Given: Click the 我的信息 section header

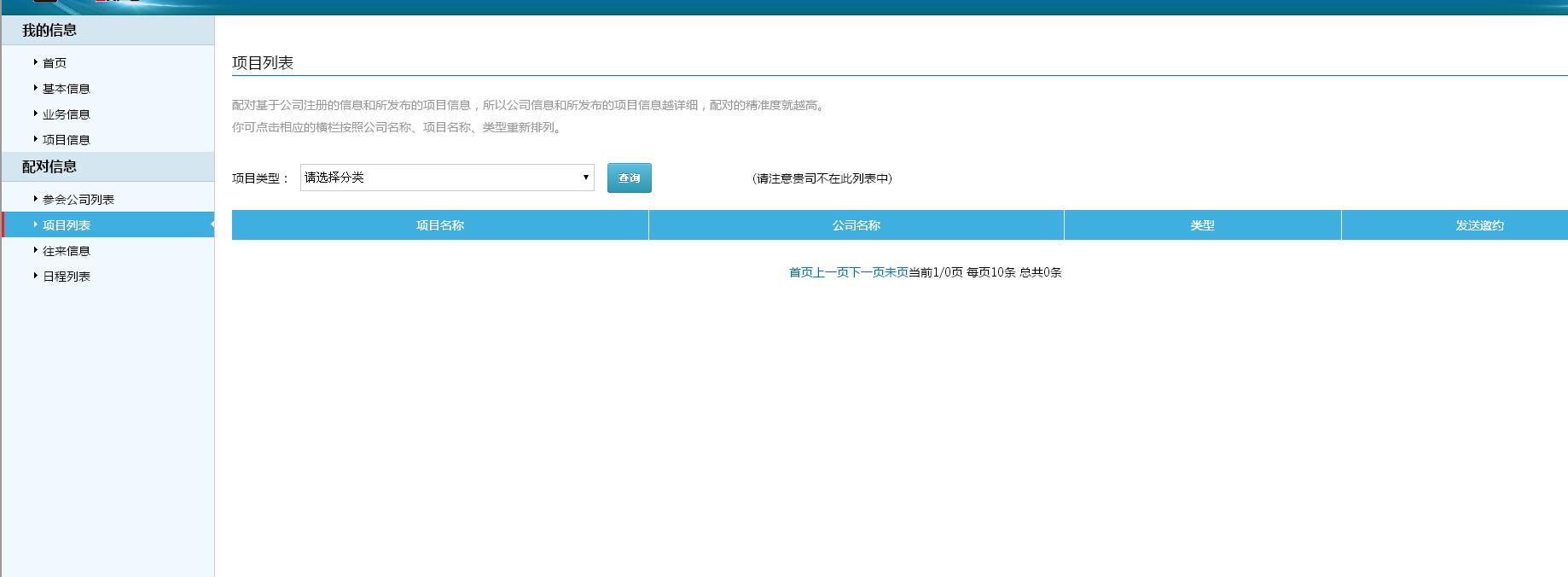Looking at the screenshot, I should (49, 31).
